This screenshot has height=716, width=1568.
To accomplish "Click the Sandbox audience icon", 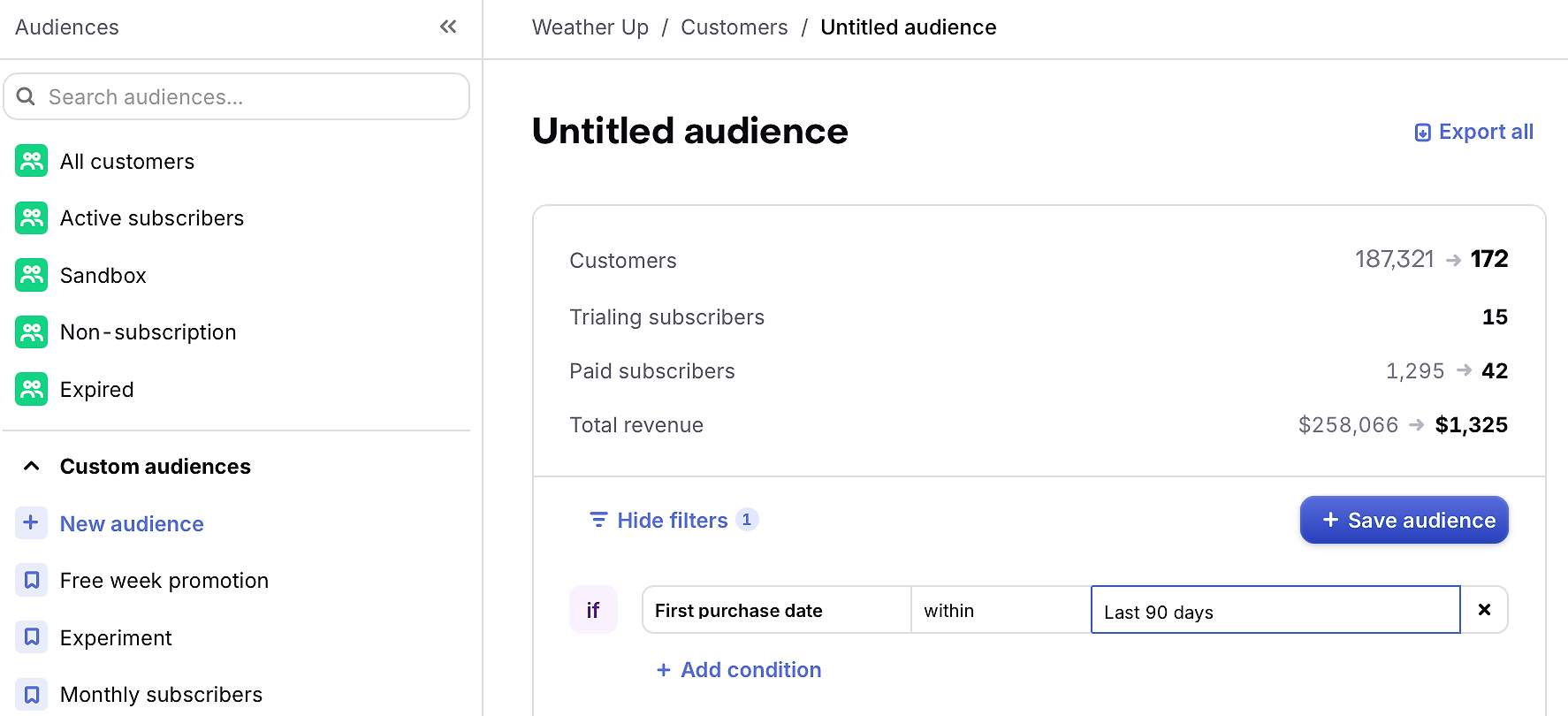I will click(31, 275).
